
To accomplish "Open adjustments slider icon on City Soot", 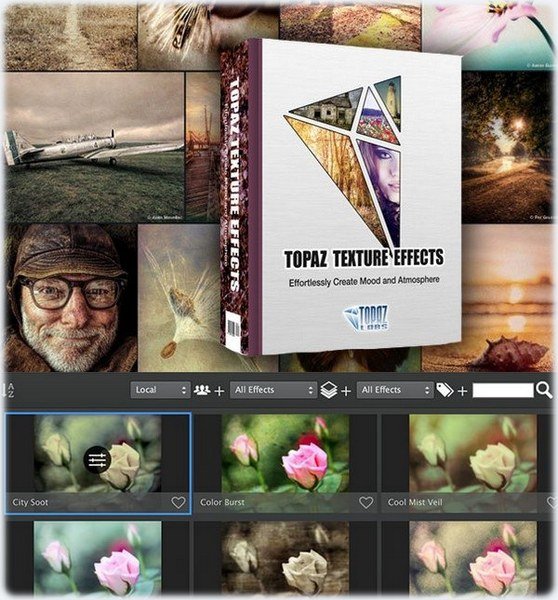I will [x=97, y=460].
